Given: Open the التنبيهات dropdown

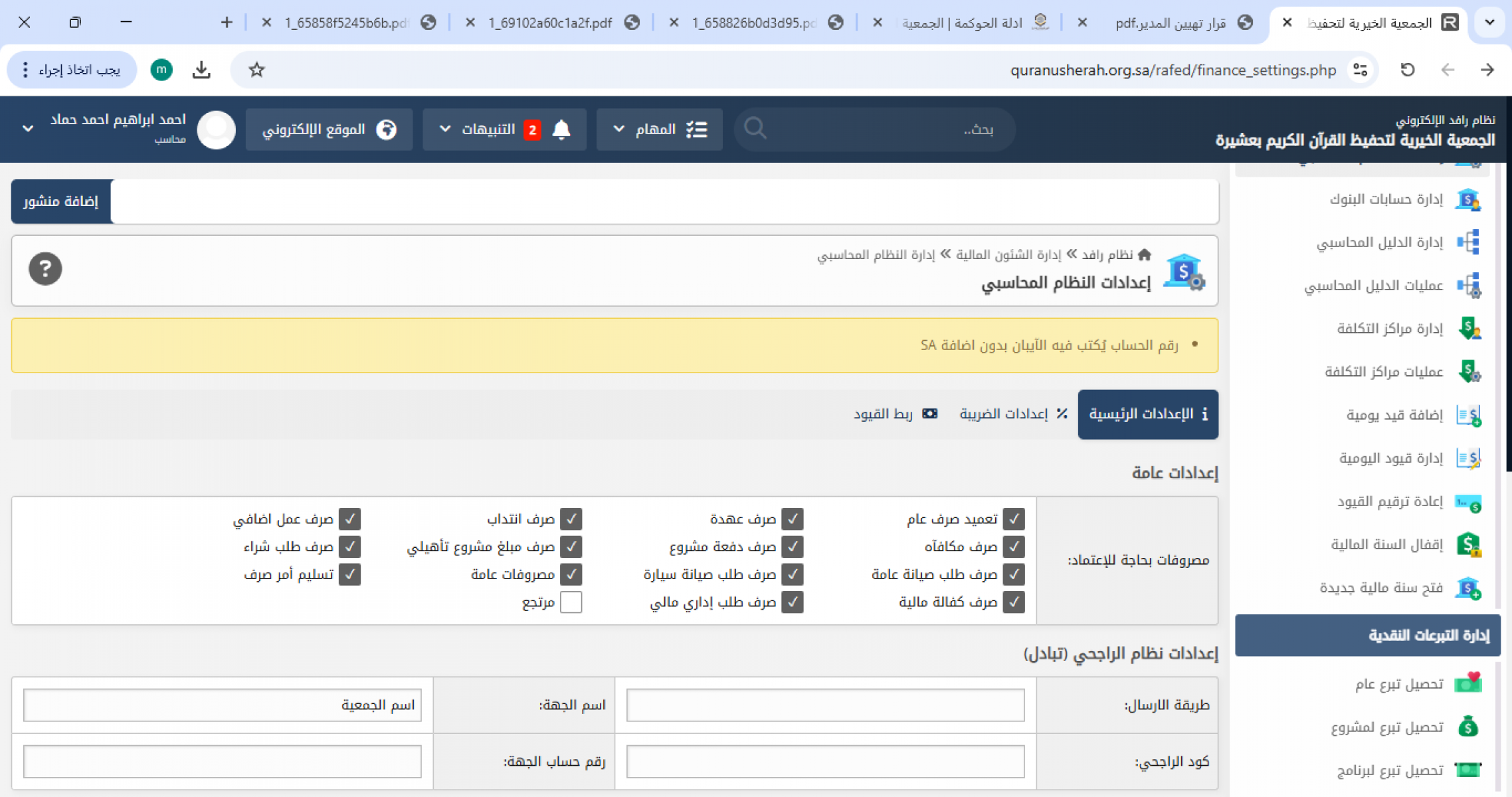Looking at the screenshot, I should pyautogui.click(x=488, y=129).
